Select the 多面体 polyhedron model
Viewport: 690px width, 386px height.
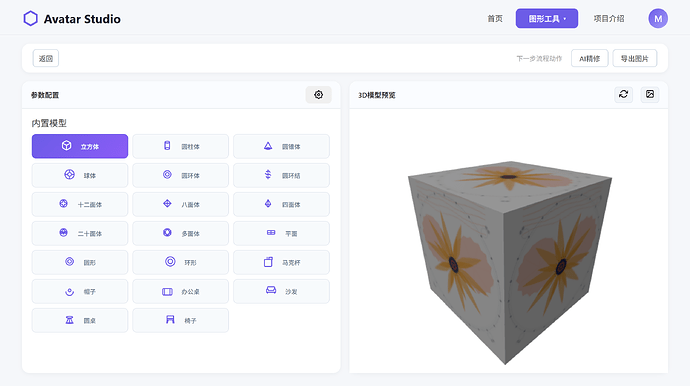coord(180,233)
